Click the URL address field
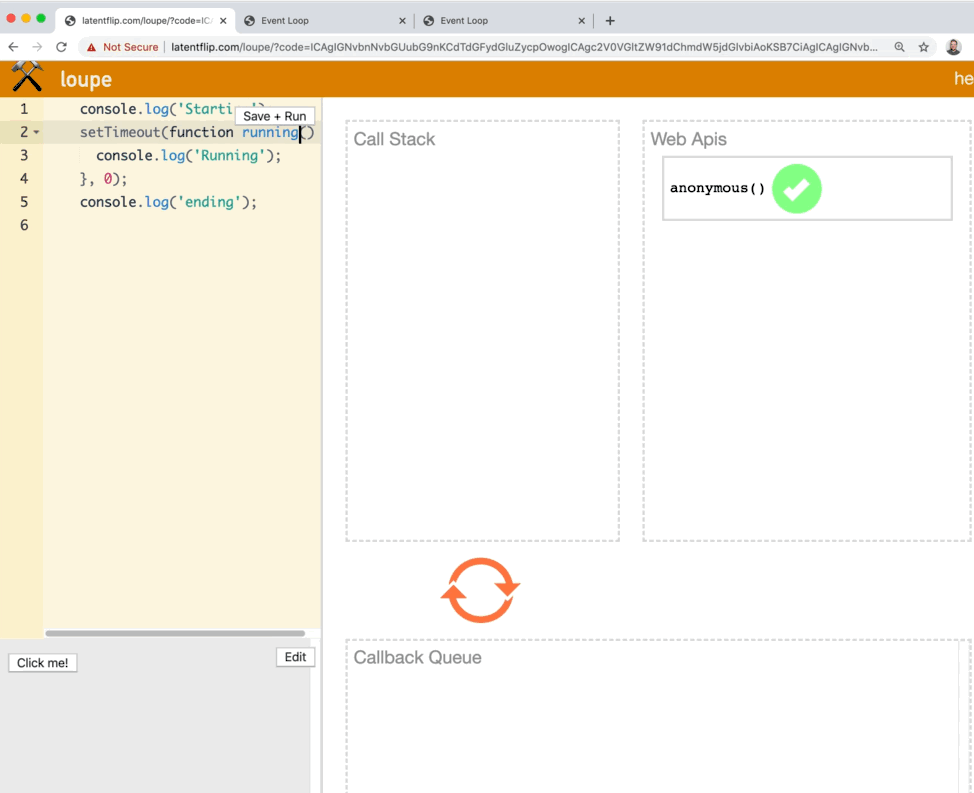Viewport: 974px width, 793px height. point(520,47)
